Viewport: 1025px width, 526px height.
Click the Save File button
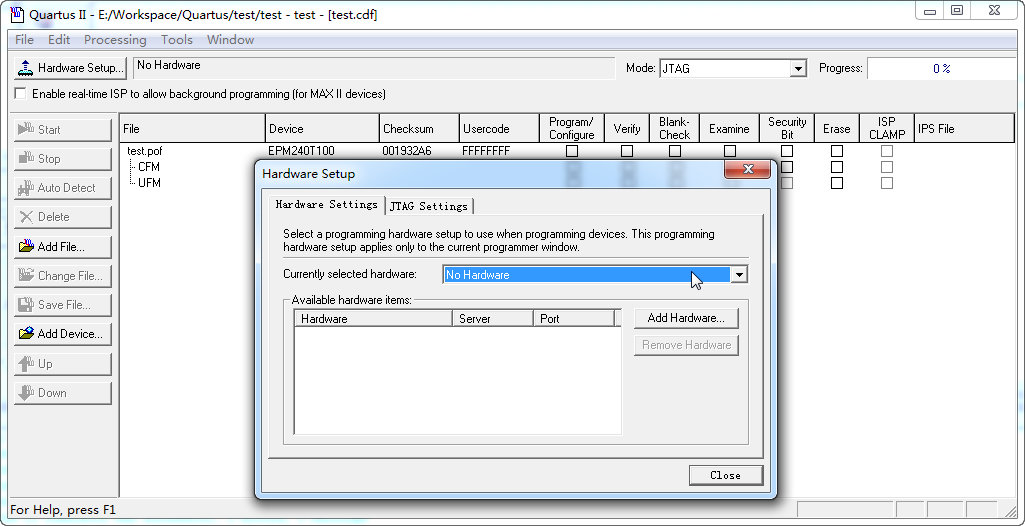click(x=62, y=305)
